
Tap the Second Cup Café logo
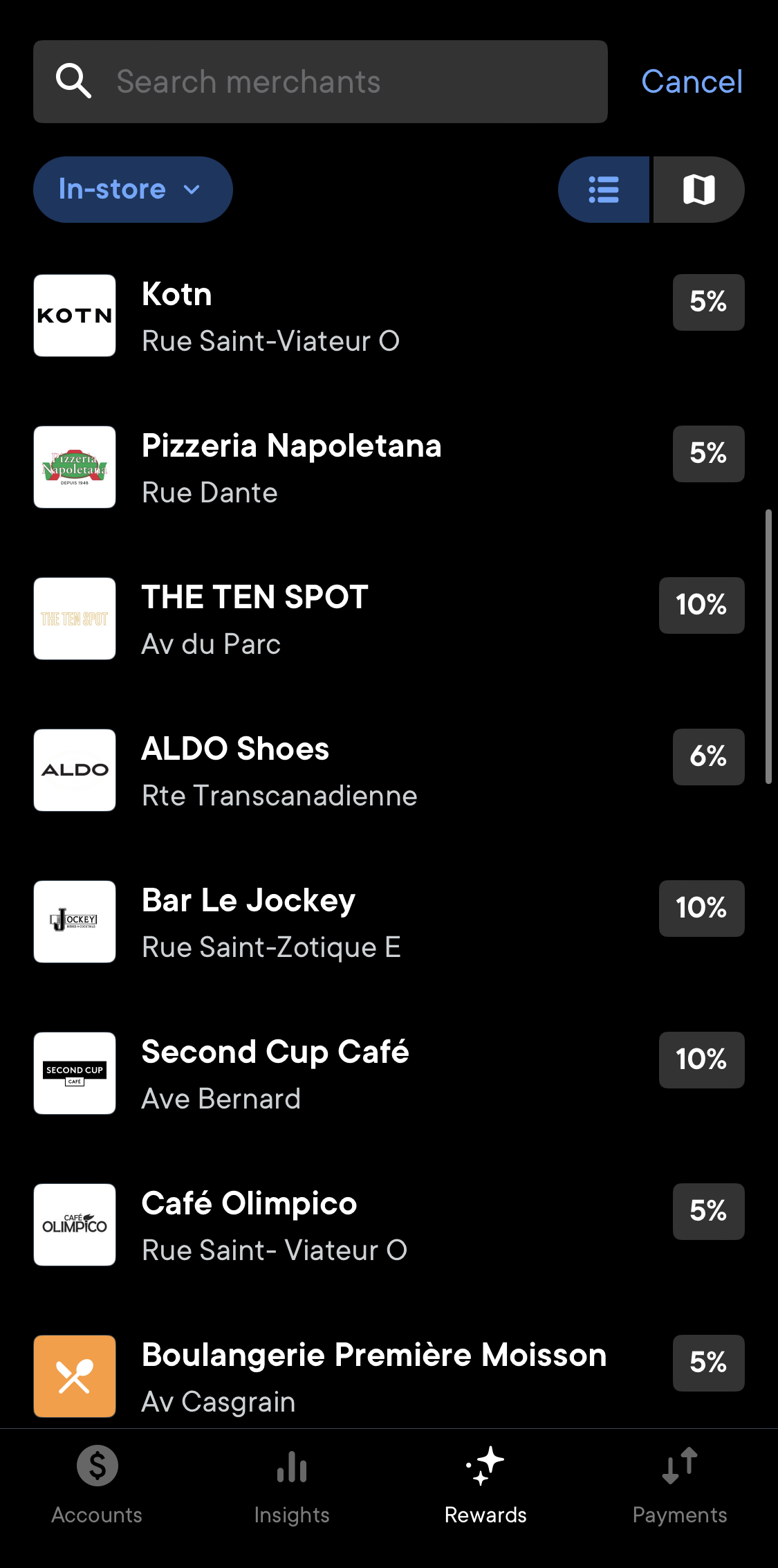point(75,1073)
